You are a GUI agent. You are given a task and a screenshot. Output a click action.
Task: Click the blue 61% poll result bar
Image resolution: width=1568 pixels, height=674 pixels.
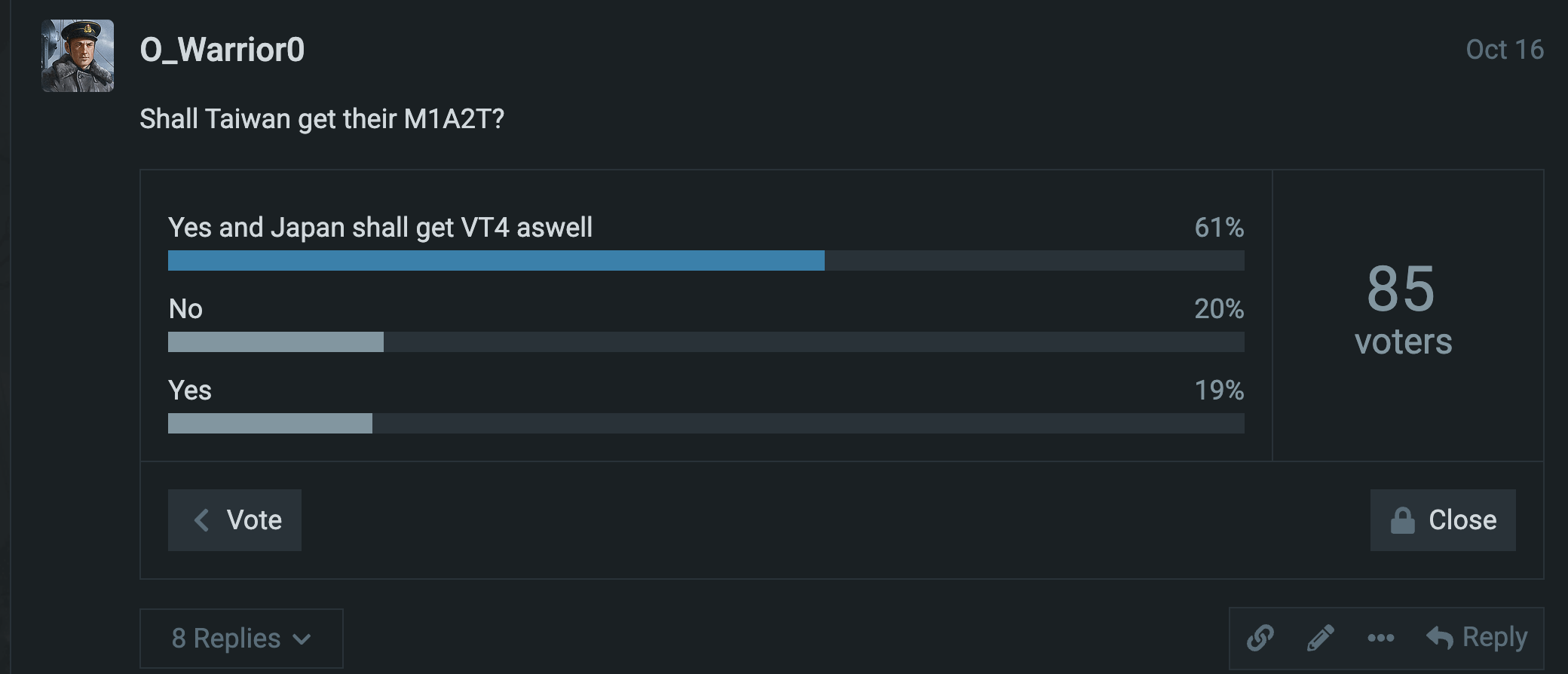(496, 261)
